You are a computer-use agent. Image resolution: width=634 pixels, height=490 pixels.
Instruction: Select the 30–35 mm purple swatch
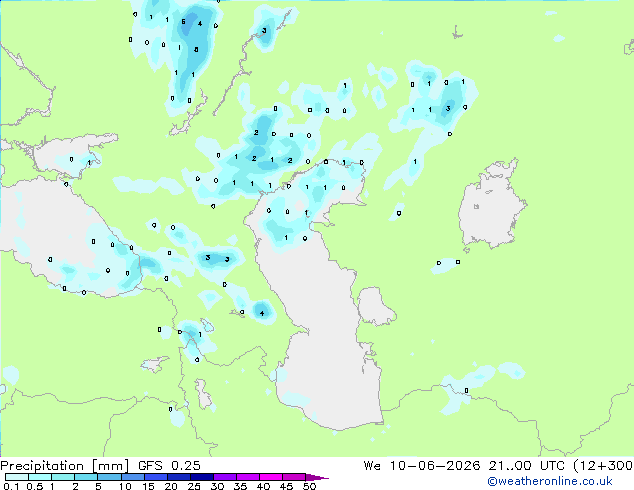tap(224, 477)
